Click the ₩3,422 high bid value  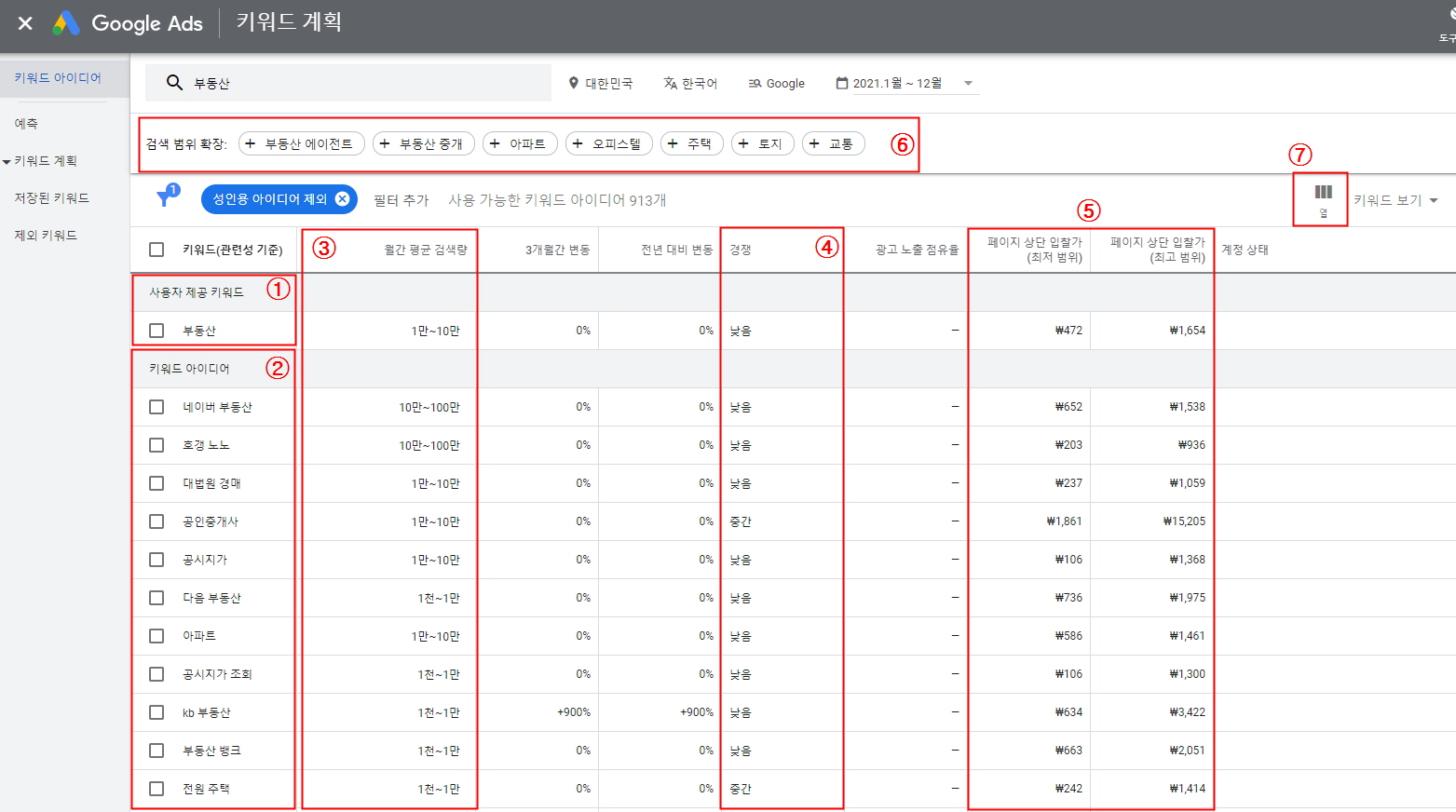[1188, 712]
